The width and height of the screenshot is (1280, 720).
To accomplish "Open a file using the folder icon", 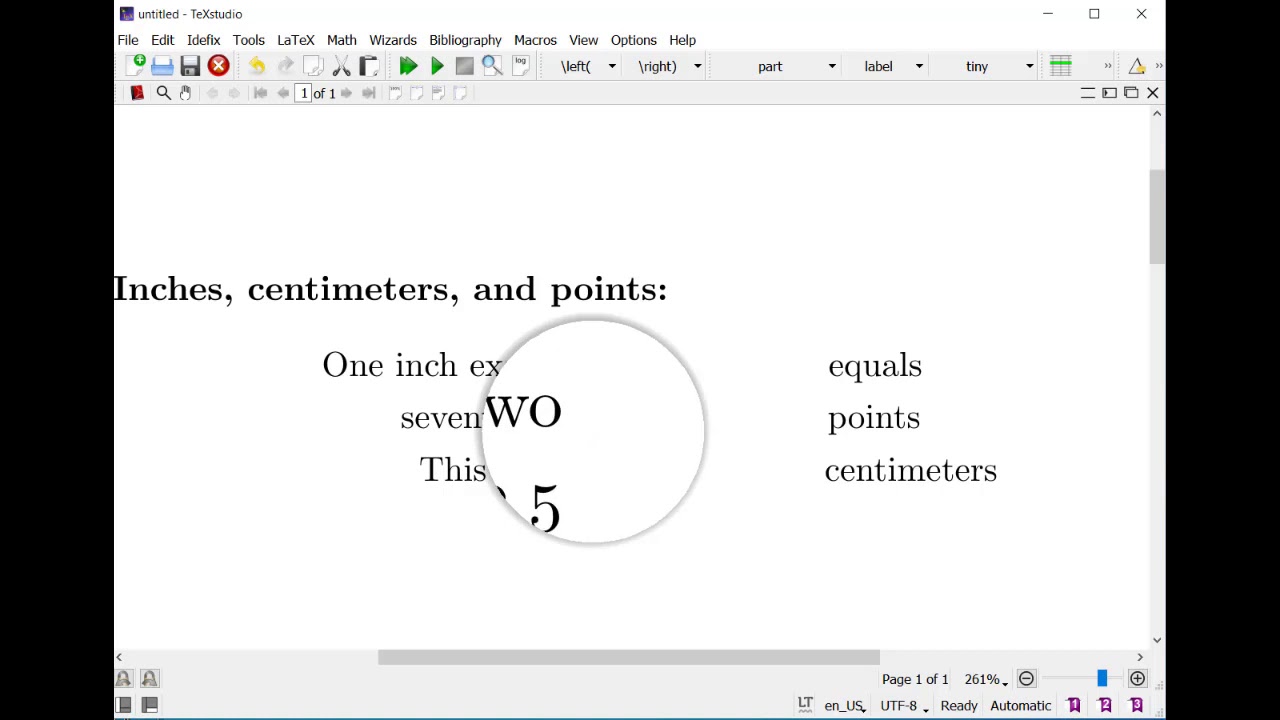I will pyautogui.click(x=162, y=66).
